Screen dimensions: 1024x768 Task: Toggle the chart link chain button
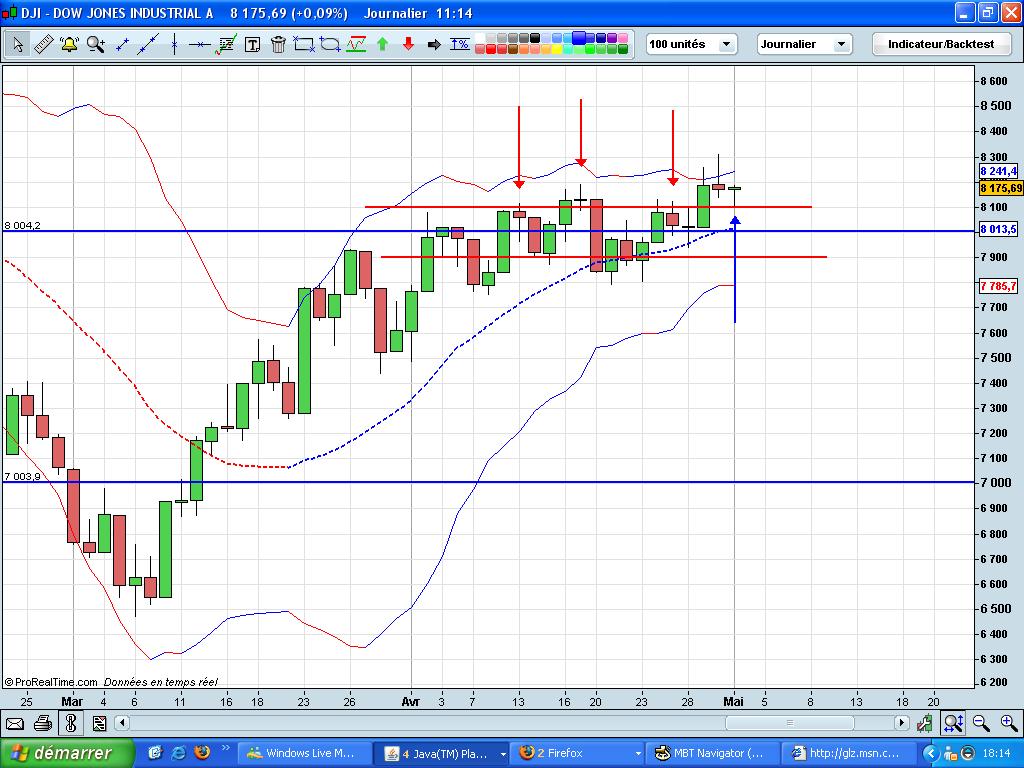71,724
